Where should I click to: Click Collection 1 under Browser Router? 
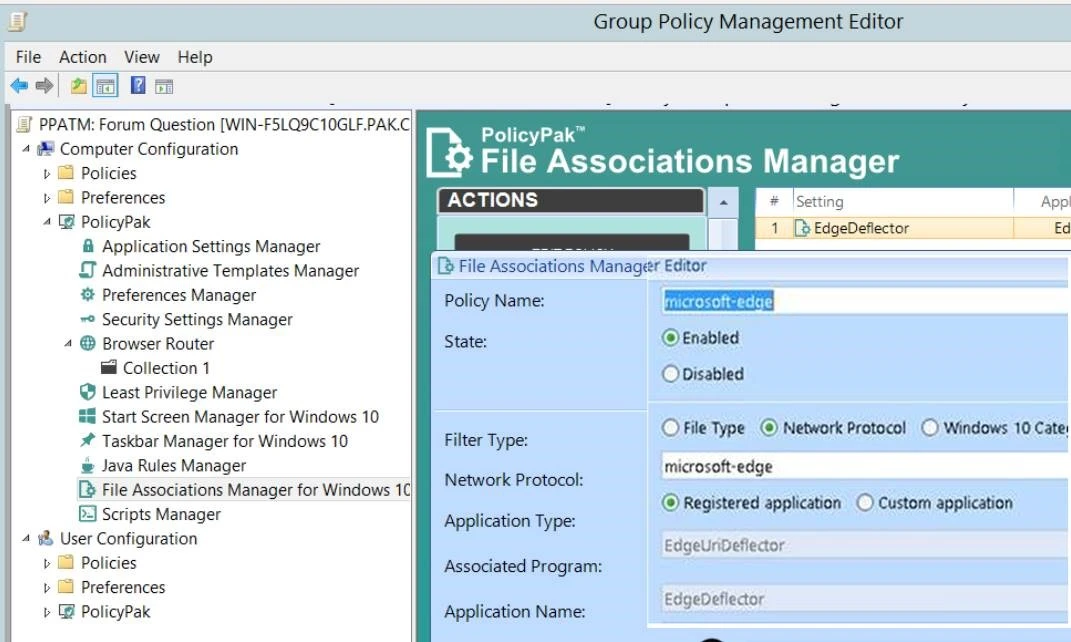click(x=166, y=368)
